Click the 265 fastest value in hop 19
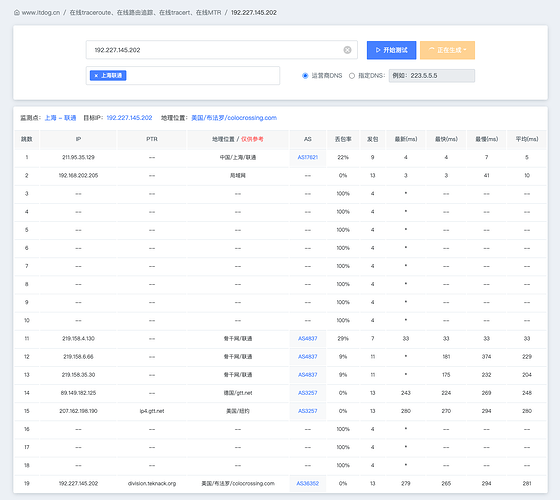This screenshot has height=500, width=560. tap(446, 484)
